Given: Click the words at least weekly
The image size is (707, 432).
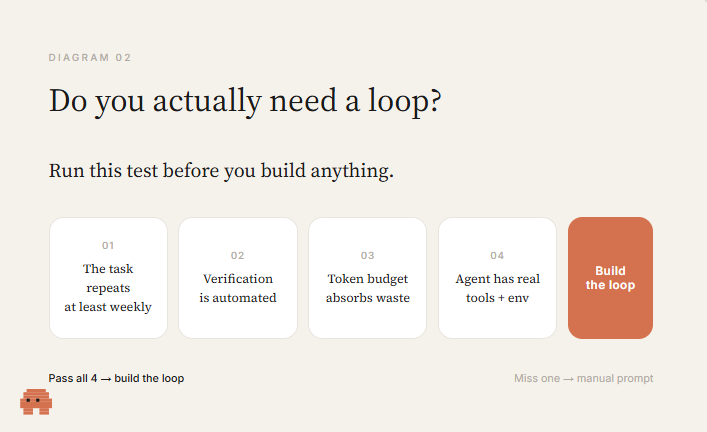Looking at the screenshot, I should coord(108,307).
